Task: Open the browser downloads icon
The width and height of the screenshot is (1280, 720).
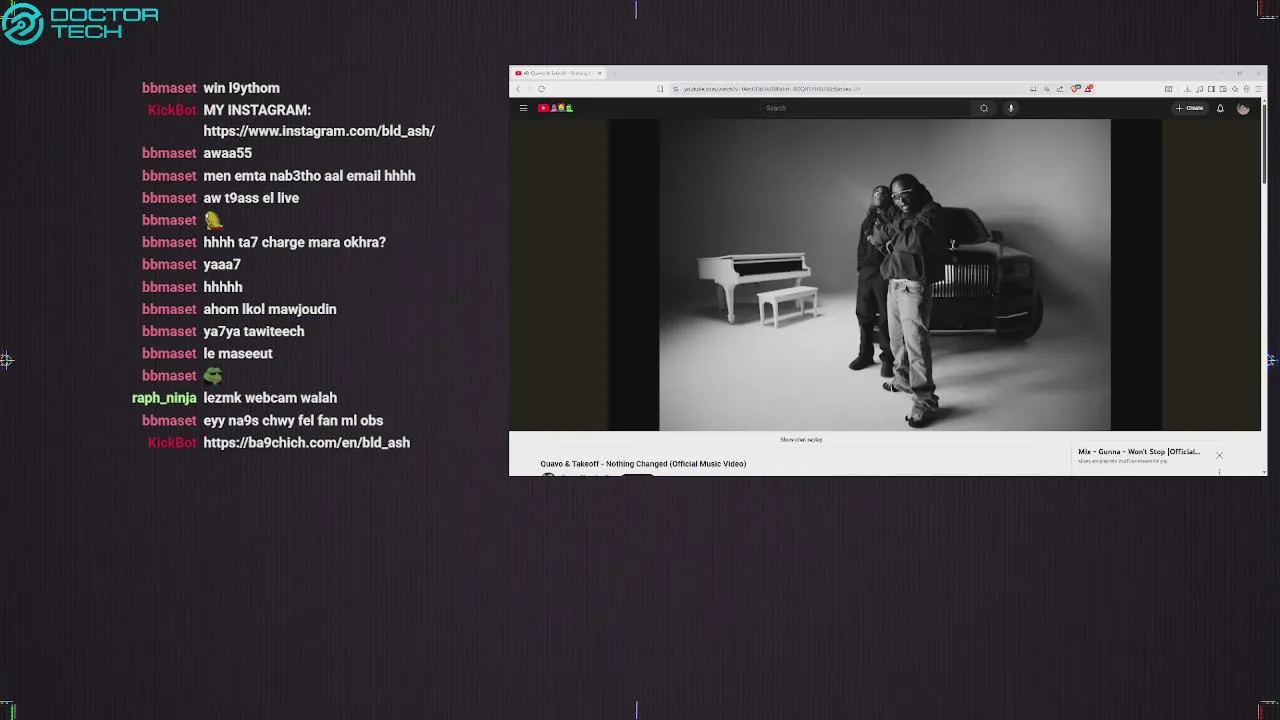Action: (1187, 89)
